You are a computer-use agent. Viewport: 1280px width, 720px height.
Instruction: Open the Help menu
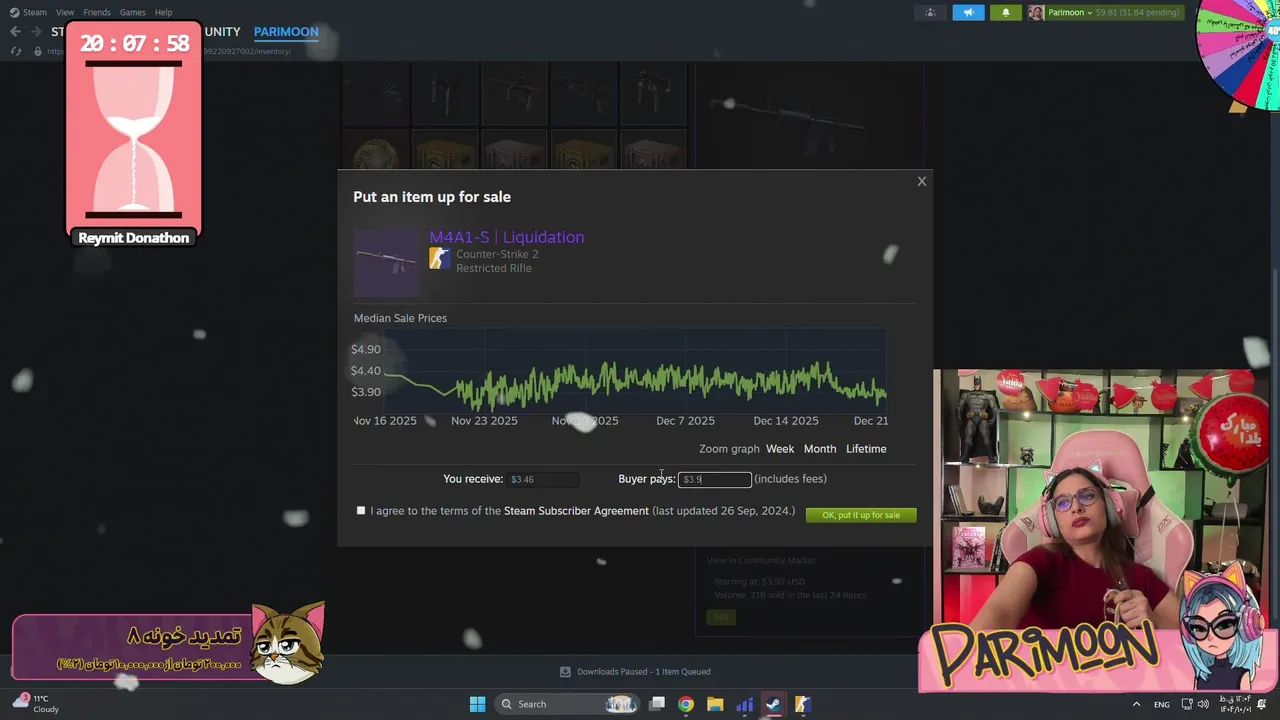click(163, 12)
